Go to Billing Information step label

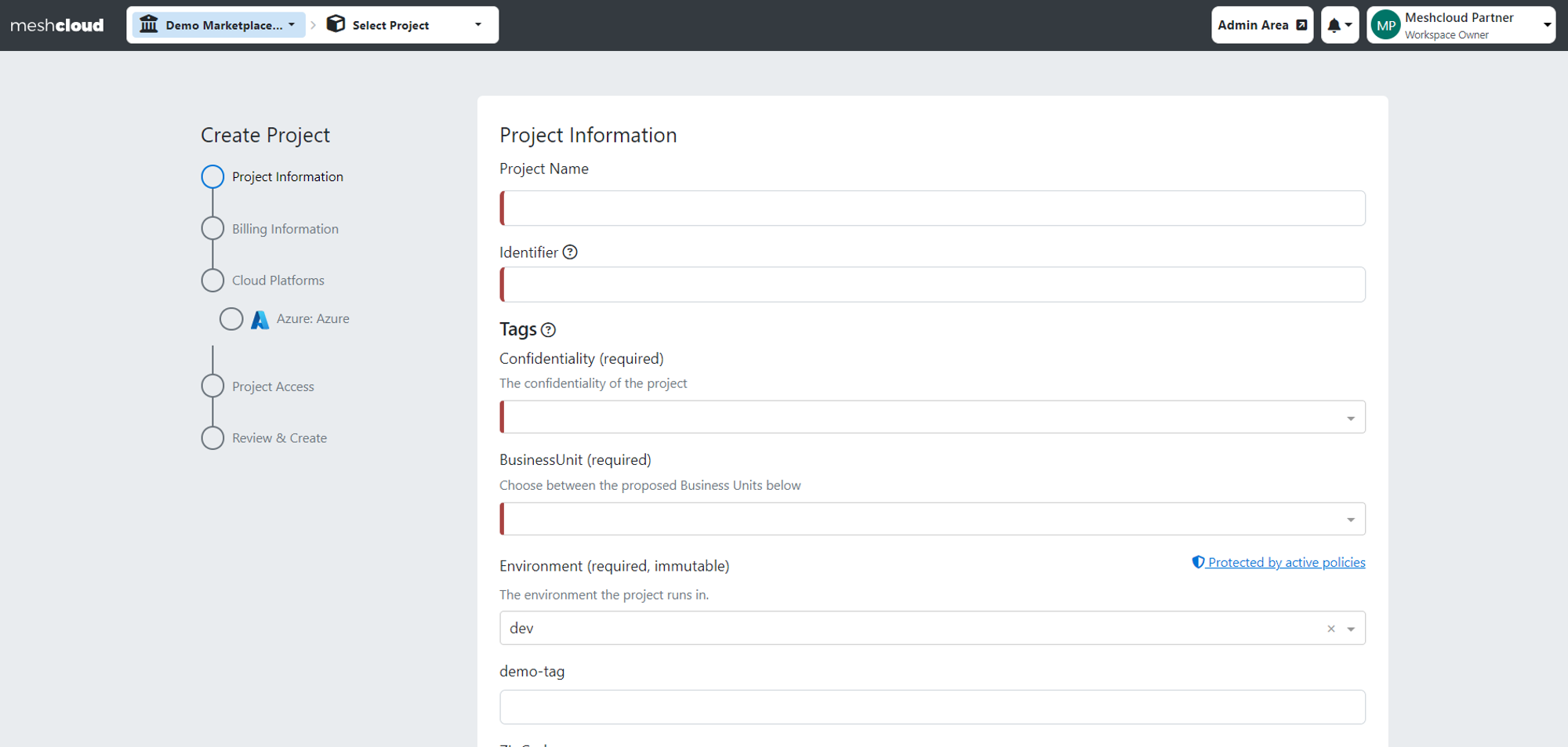tap(285, 229)
